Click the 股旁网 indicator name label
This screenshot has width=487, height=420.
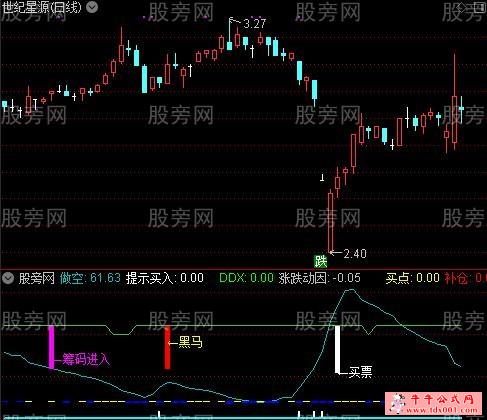37,278
